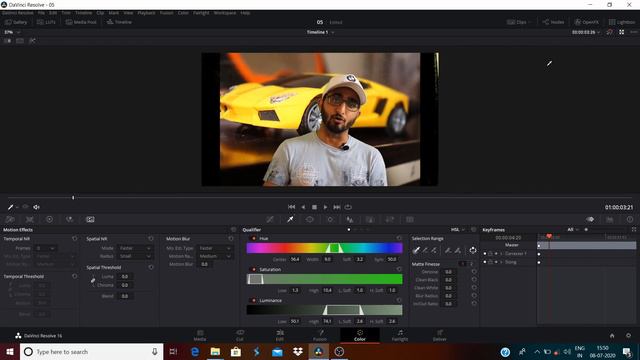Open the Playback menu
This screenshot has height=360, width=640.
146,13
